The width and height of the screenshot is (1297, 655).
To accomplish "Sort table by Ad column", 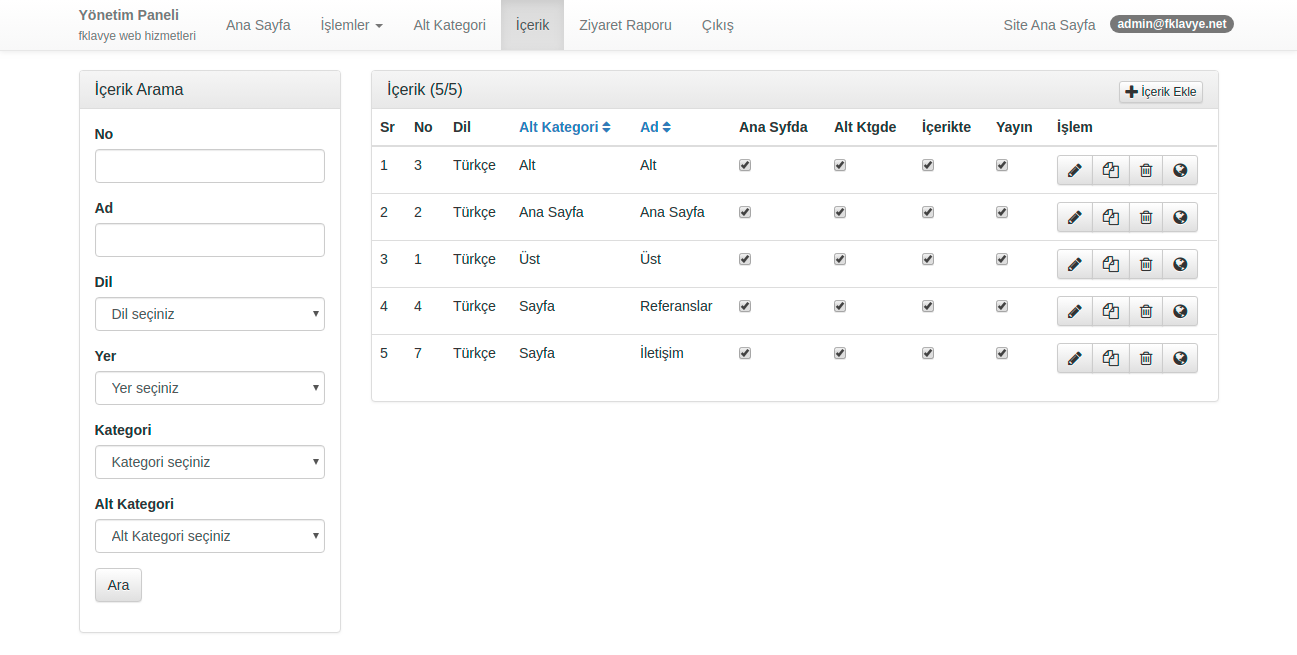I will click(x=656, y=127).
